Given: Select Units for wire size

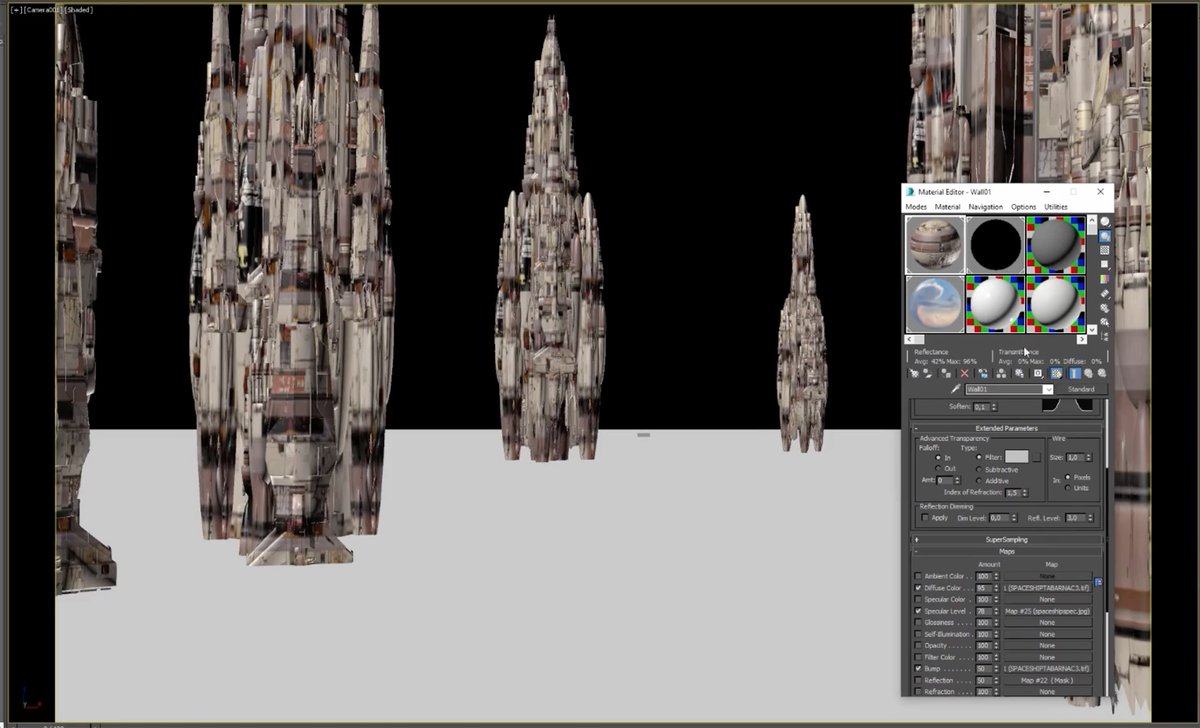Looking at the screenshot, I should 1068,488.
